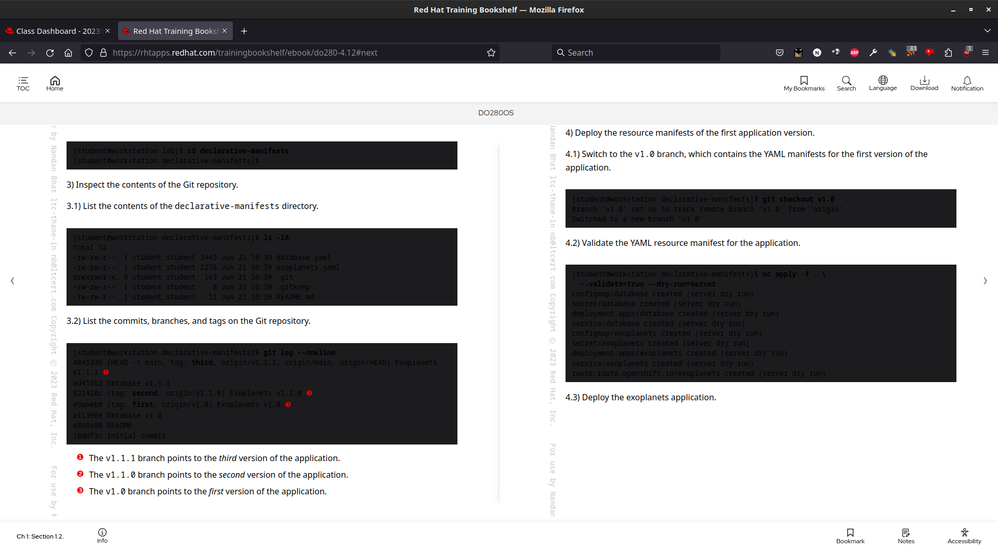Open a new tab with the plus button
Viewport: 998px width, 549px height.
point(244,31)
